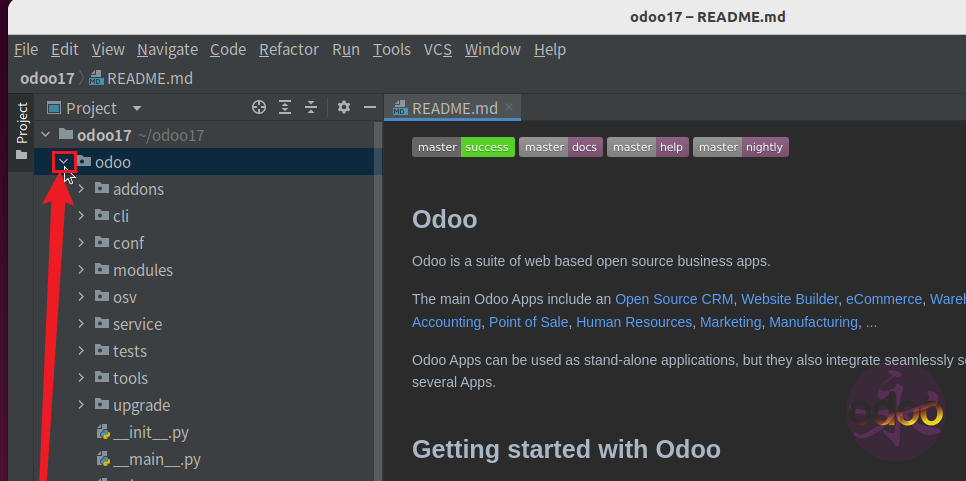Open the VCS menu
Viewport: 966px width, 481px height.
(438, 49)
